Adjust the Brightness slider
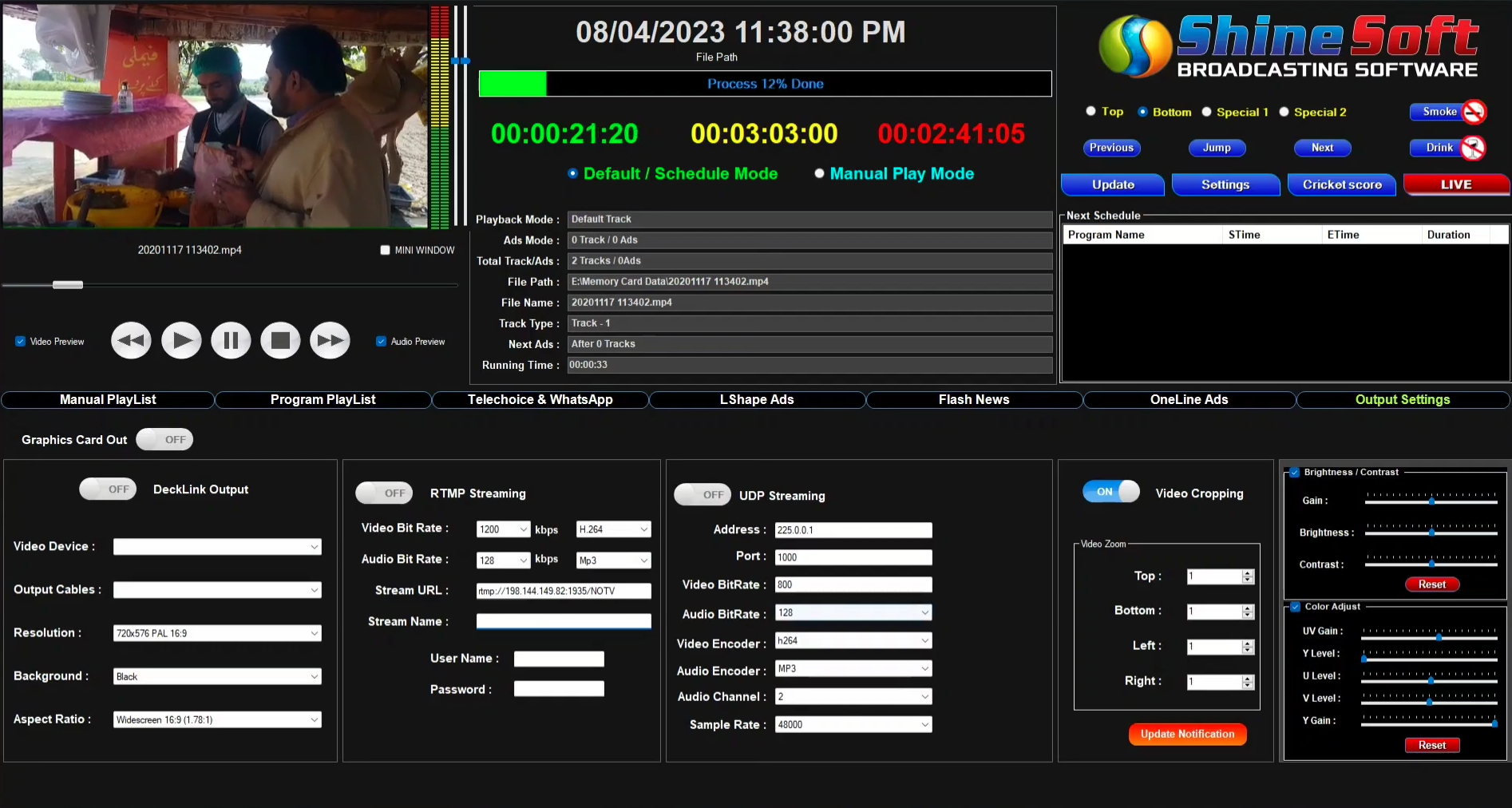This screenshot has height=808, width=1512. click(1431, 533)
